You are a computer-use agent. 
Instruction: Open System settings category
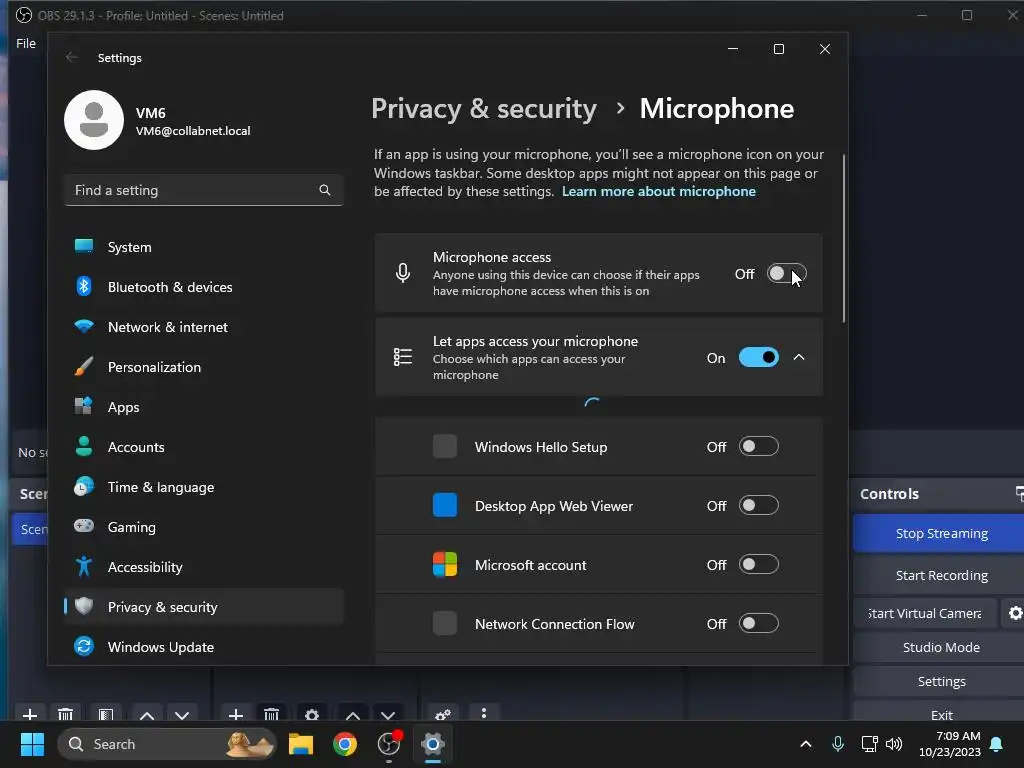tap(203, 247)
